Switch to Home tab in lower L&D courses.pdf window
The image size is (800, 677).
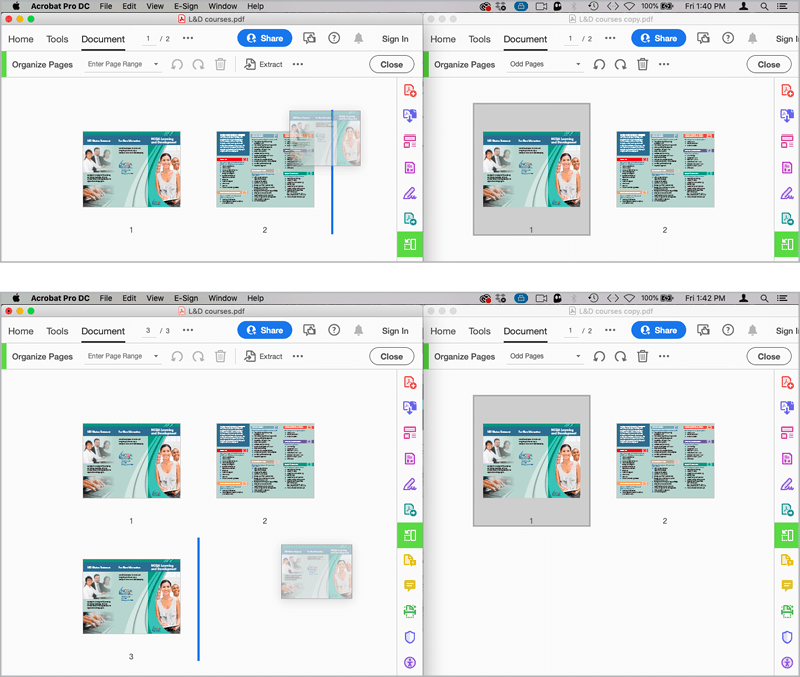click(x=20, y=331)
